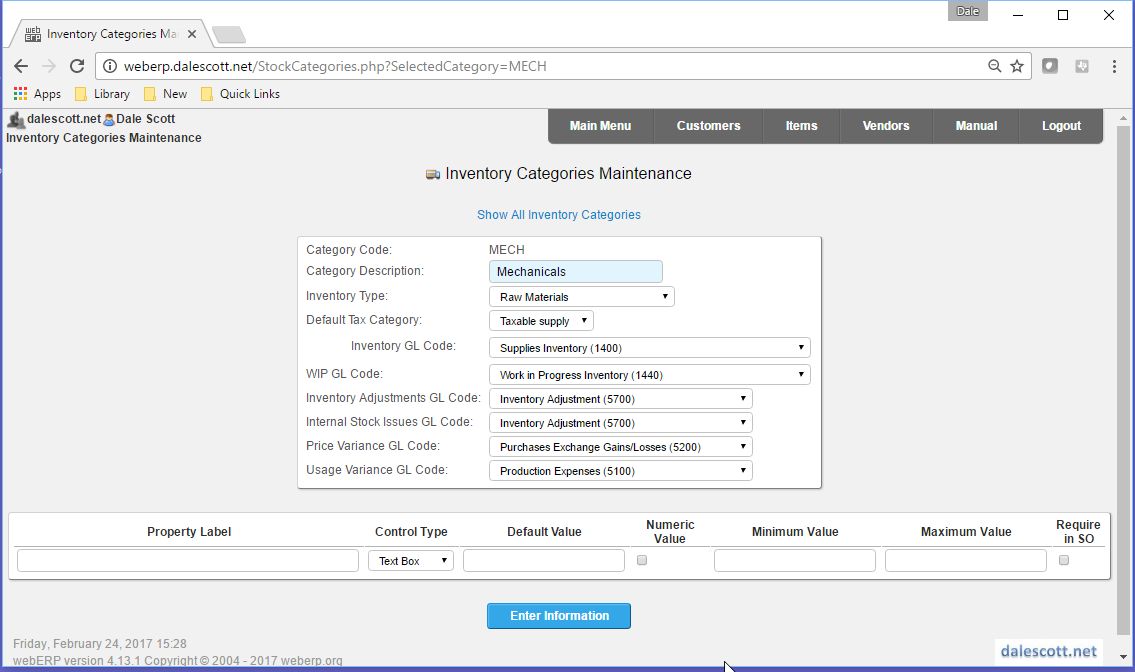Click the zoom-out magnifier in the address bar

pyautogui.click(x=994, y=65)
